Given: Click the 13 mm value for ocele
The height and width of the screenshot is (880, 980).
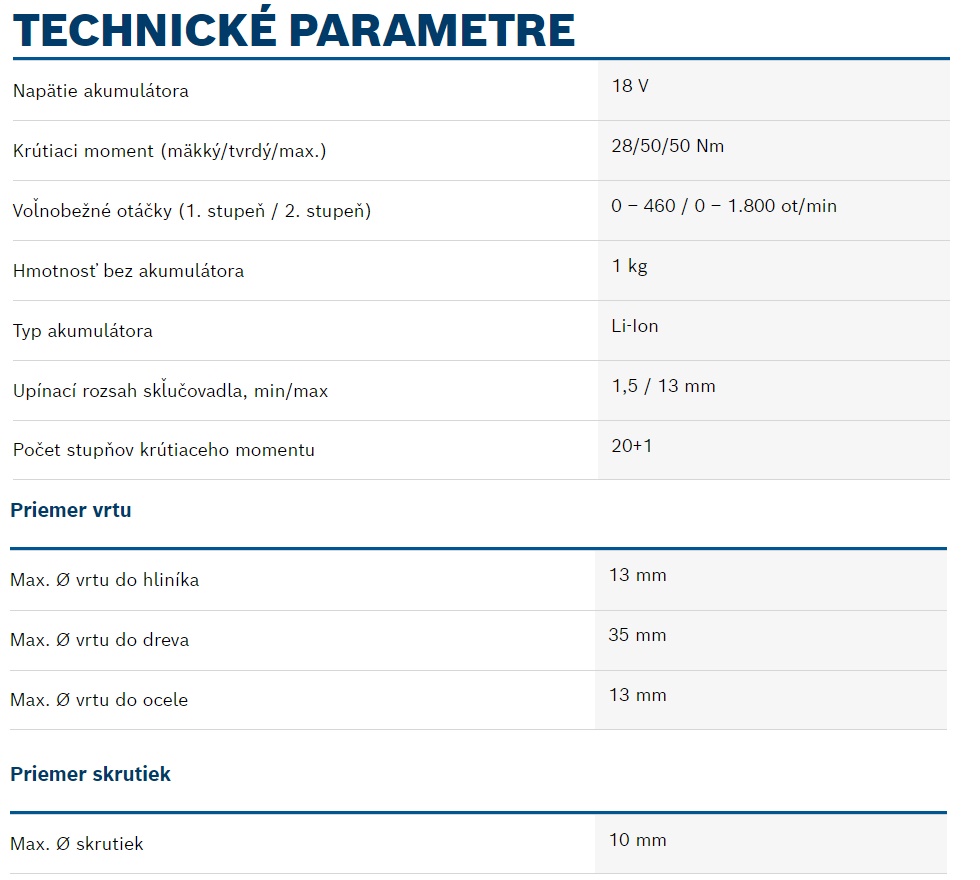Looking at the screenshot, I should click(638, 695).
